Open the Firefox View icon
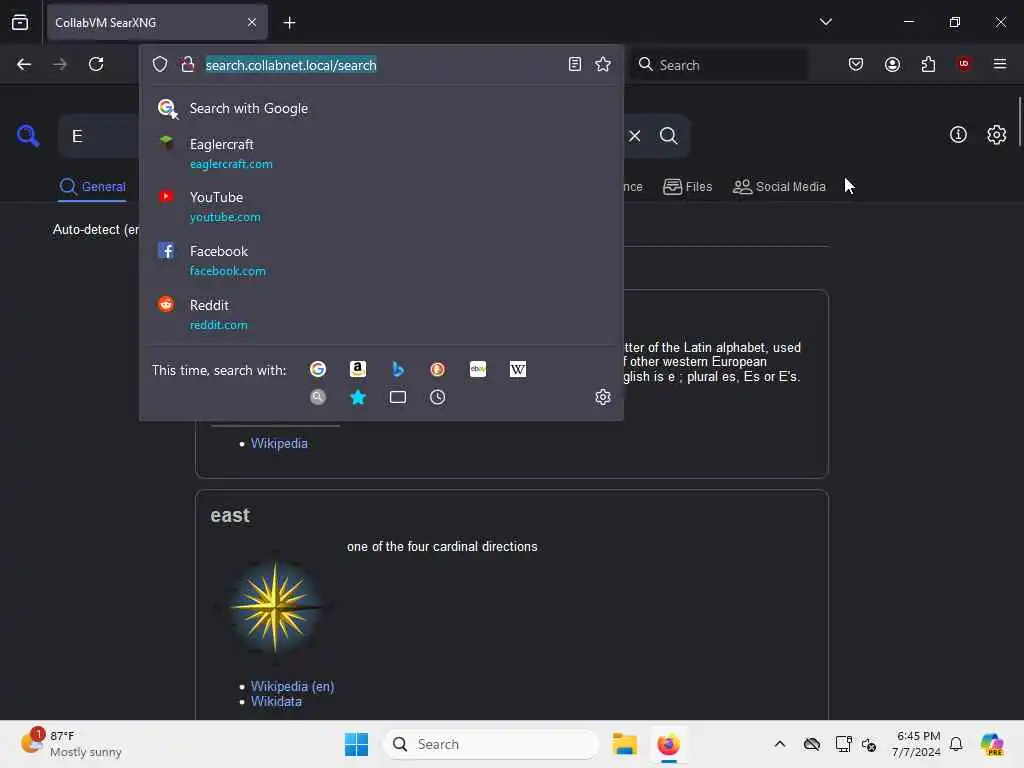The height and width of the screenshot is (768, 1024). pyautogui.click(x=20, y=22)
